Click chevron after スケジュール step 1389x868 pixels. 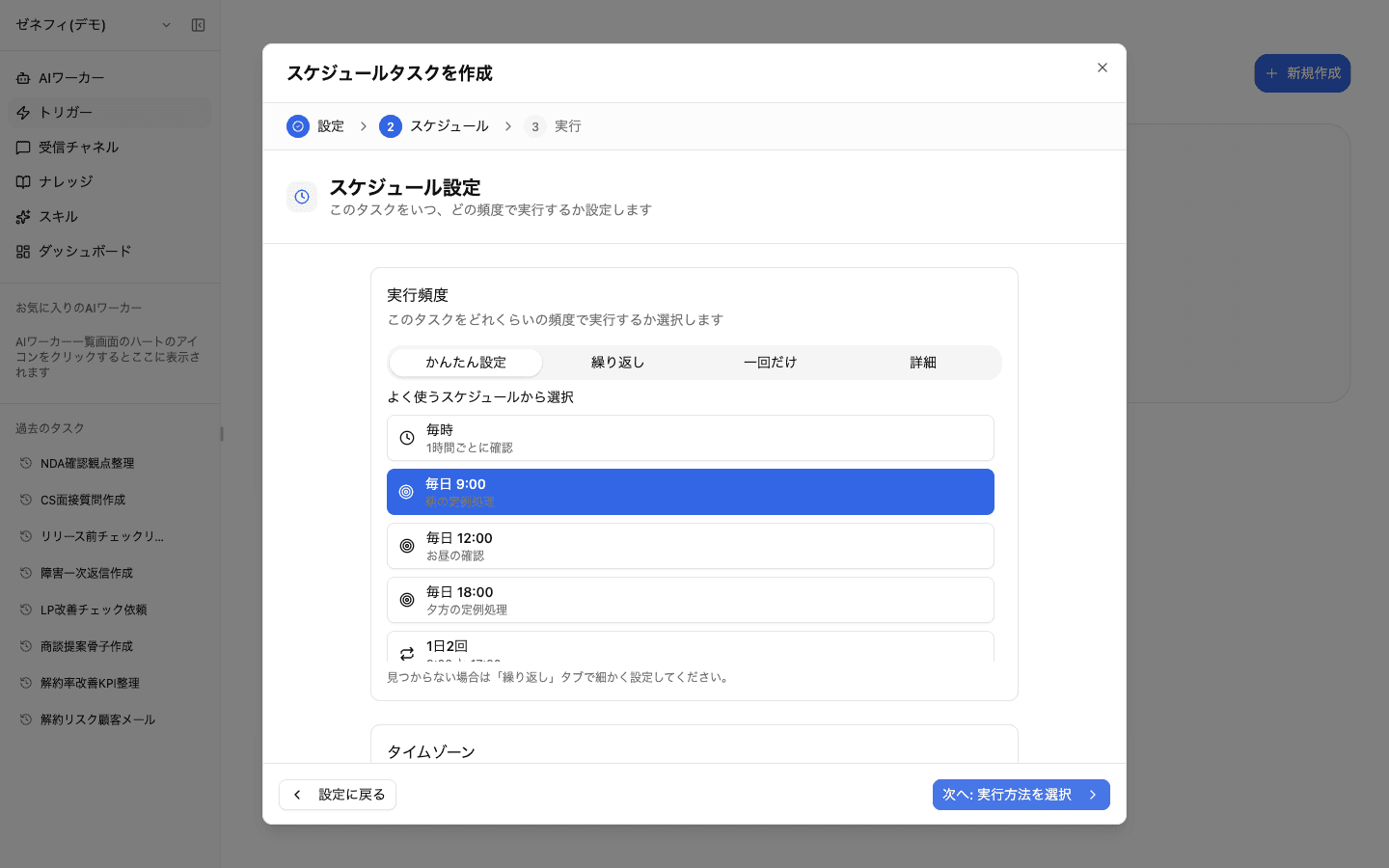[508, 126]
